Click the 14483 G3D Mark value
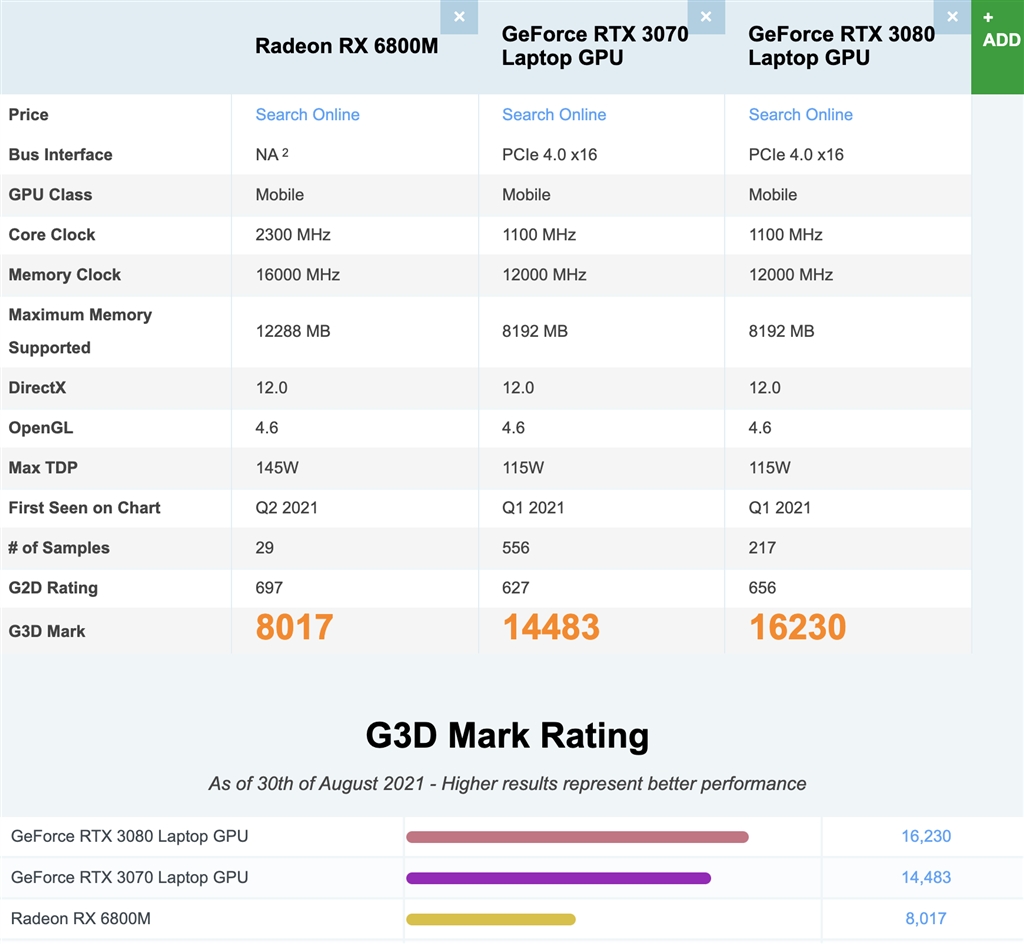Viewport: 1024px width, 944px height. point(551,627)
